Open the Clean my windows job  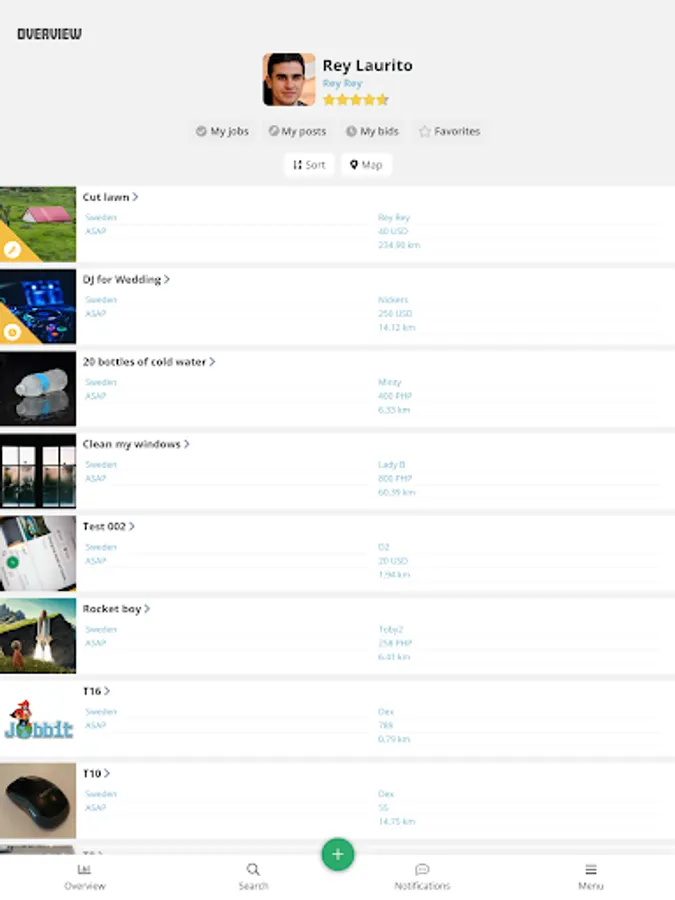(x=136, y=444)
